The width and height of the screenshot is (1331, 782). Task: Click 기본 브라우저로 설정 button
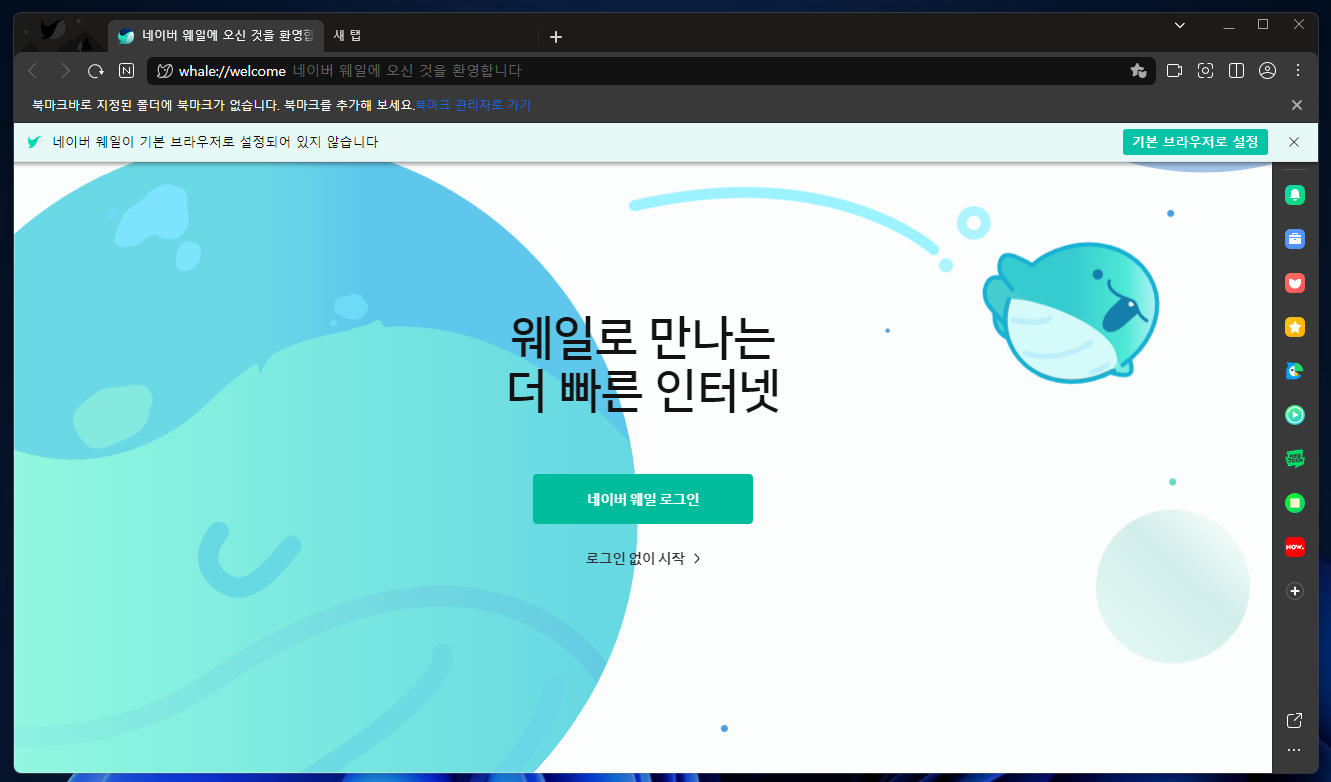pyautogui.click(x=1195, y=142)
